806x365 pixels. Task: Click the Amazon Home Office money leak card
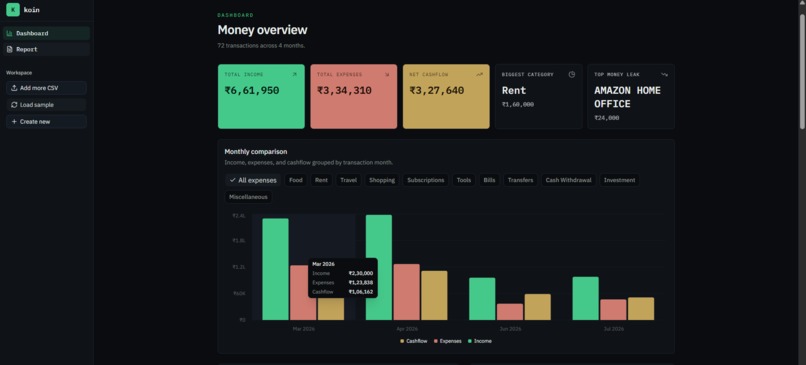pyautogui.click(x=631, y=96)
